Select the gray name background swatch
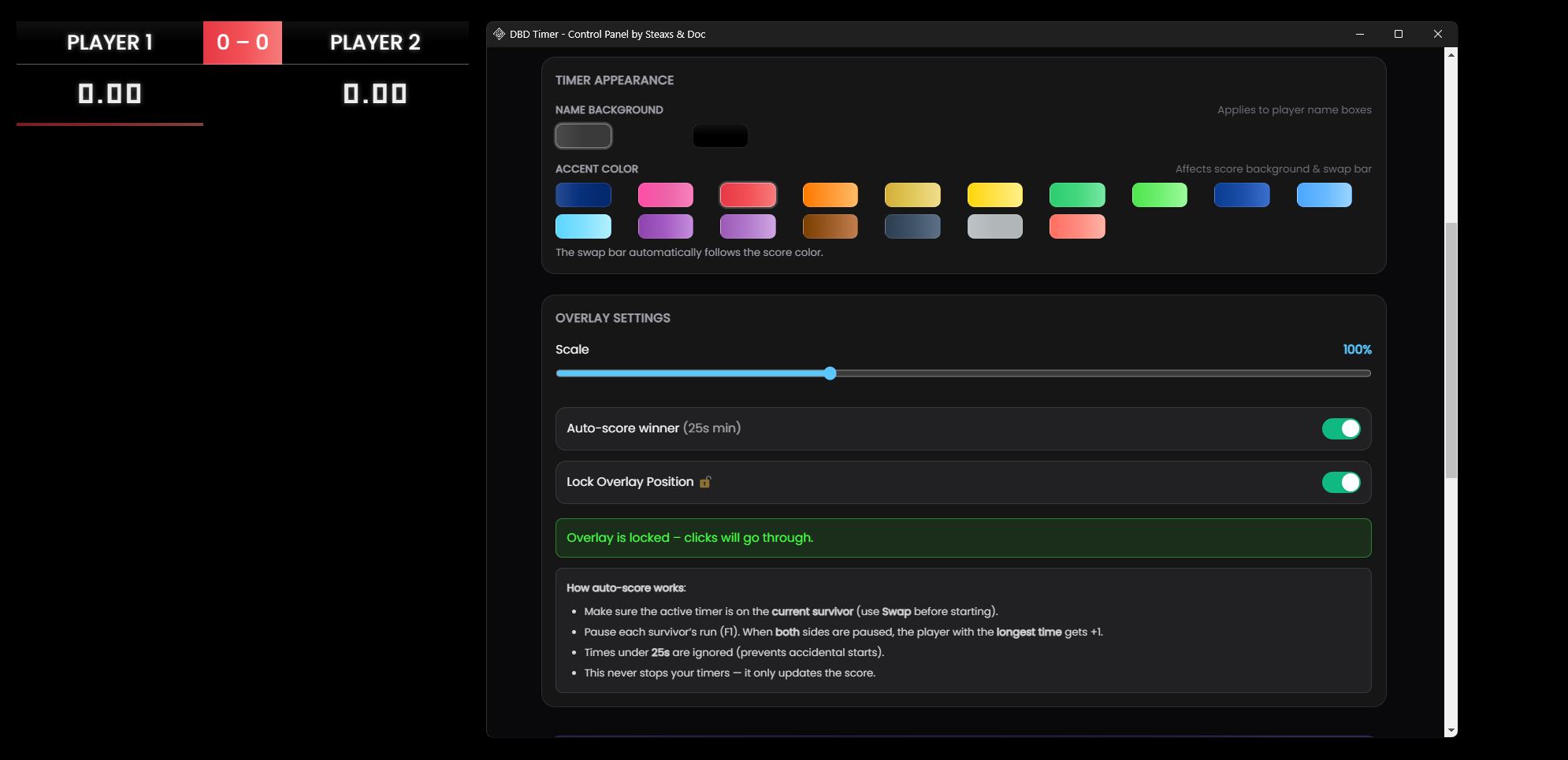The width and height of the screenshot is (1568, 760). (583, 136)
